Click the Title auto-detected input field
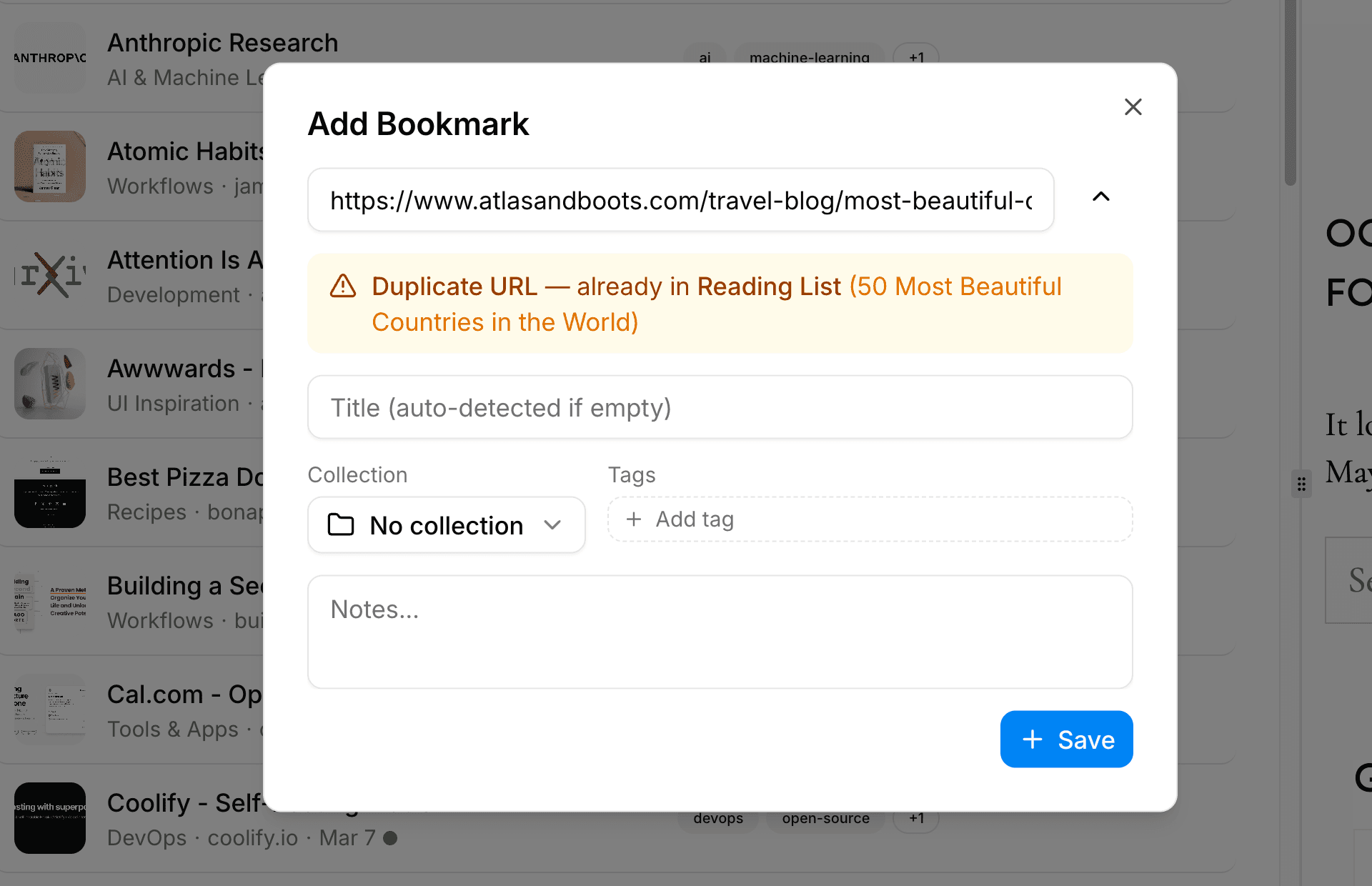This screenshot has width=1372, height=886. pos(720,407)
